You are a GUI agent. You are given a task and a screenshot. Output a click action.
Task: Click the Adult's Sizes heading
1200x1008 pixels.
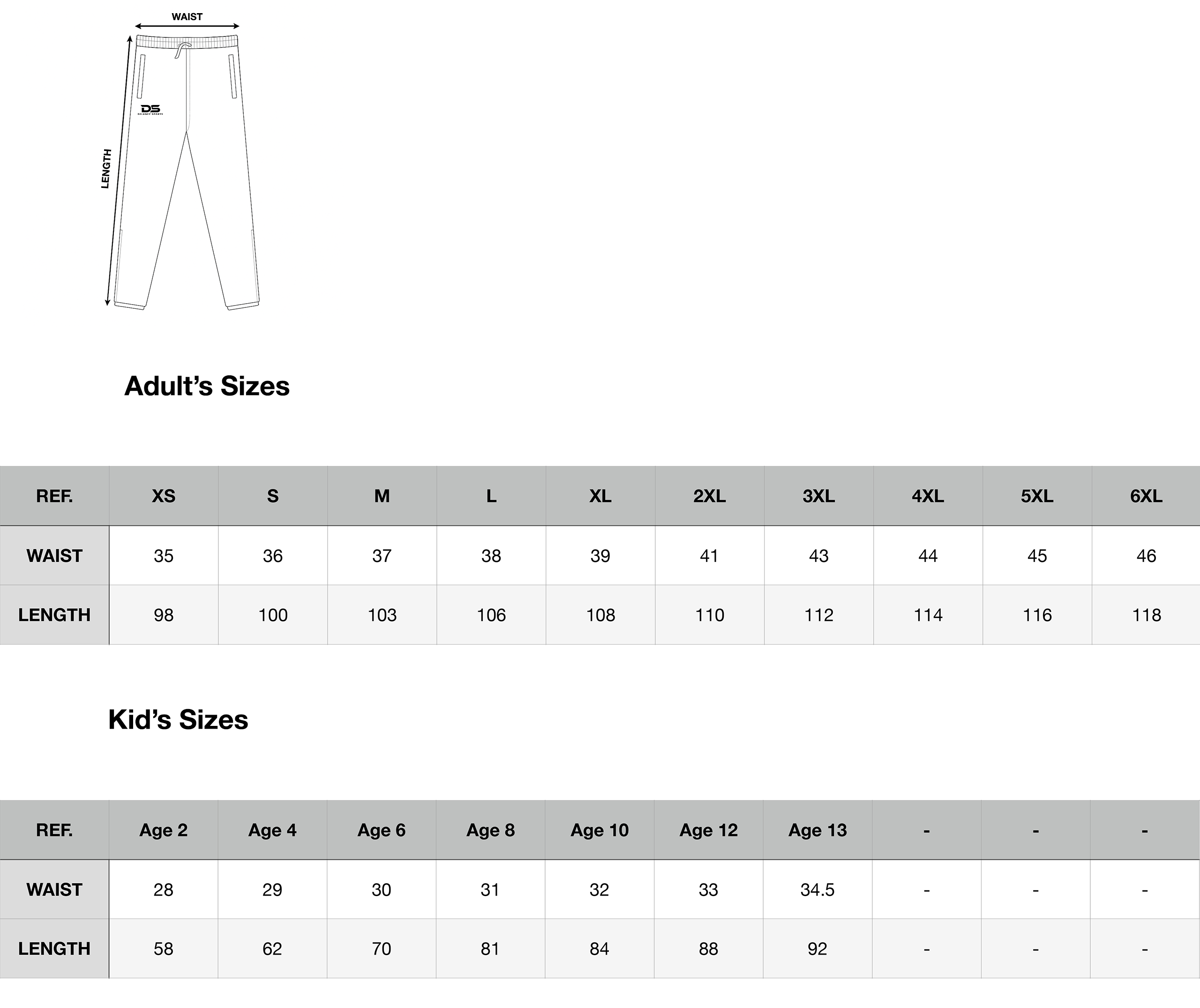tap(207, 386)
